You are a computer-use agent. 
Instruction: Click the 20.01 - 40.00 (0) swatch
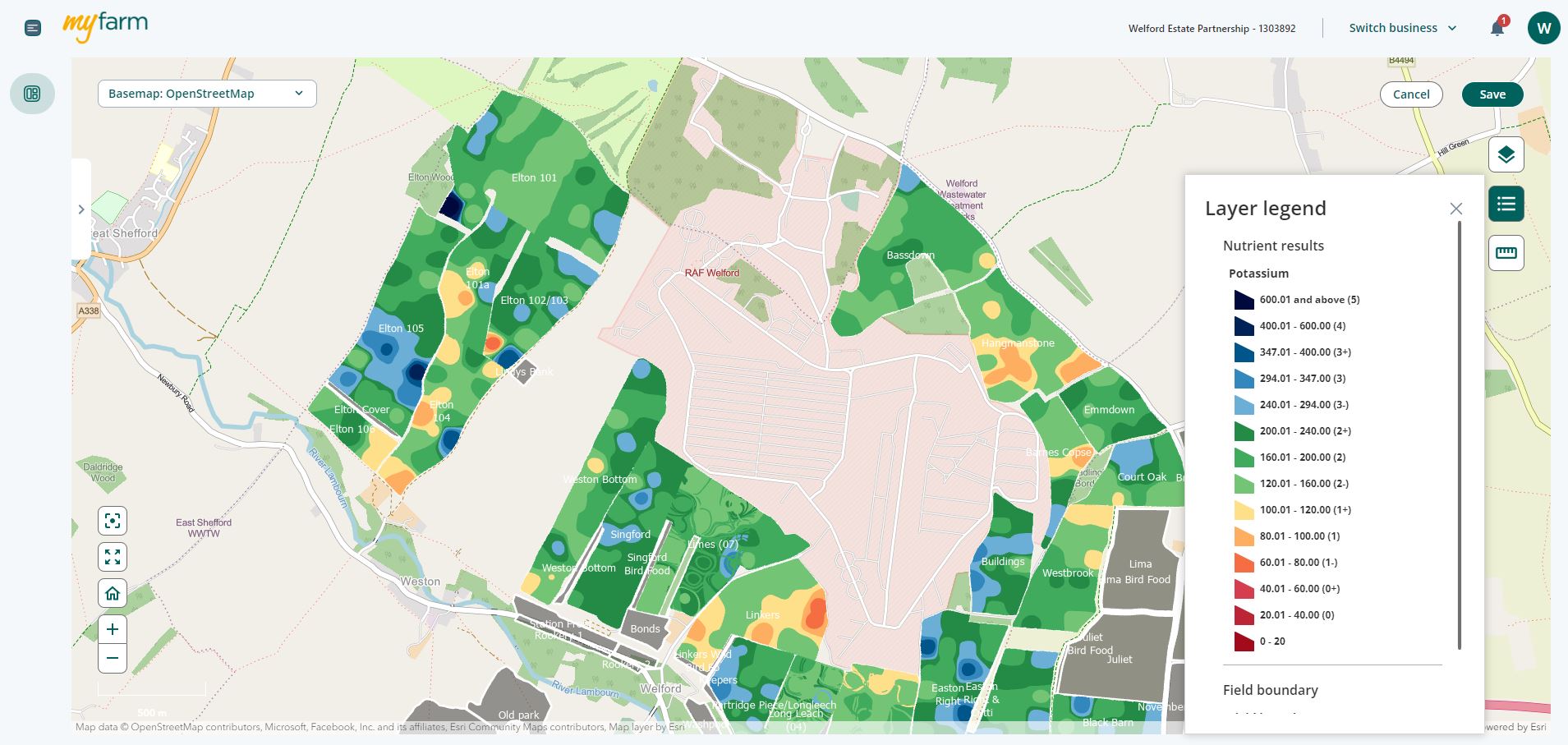coord(1244,615)
